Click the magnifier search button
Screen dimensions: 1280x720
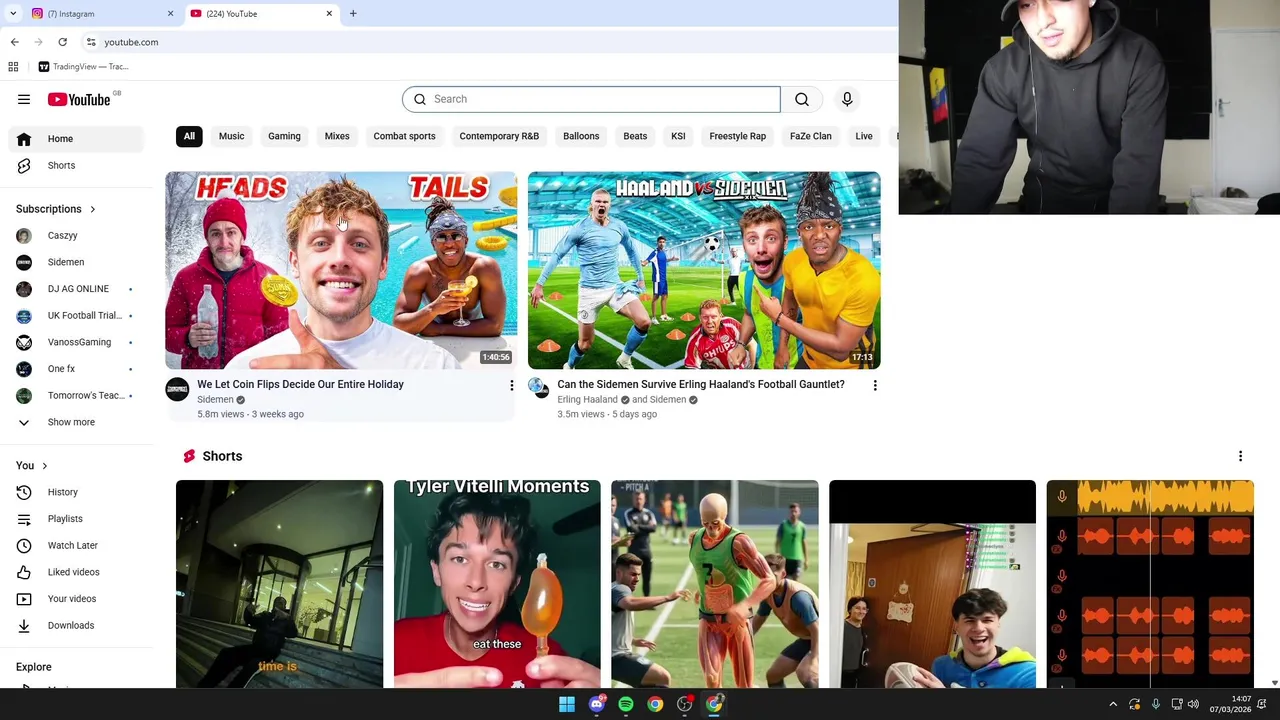802,99
